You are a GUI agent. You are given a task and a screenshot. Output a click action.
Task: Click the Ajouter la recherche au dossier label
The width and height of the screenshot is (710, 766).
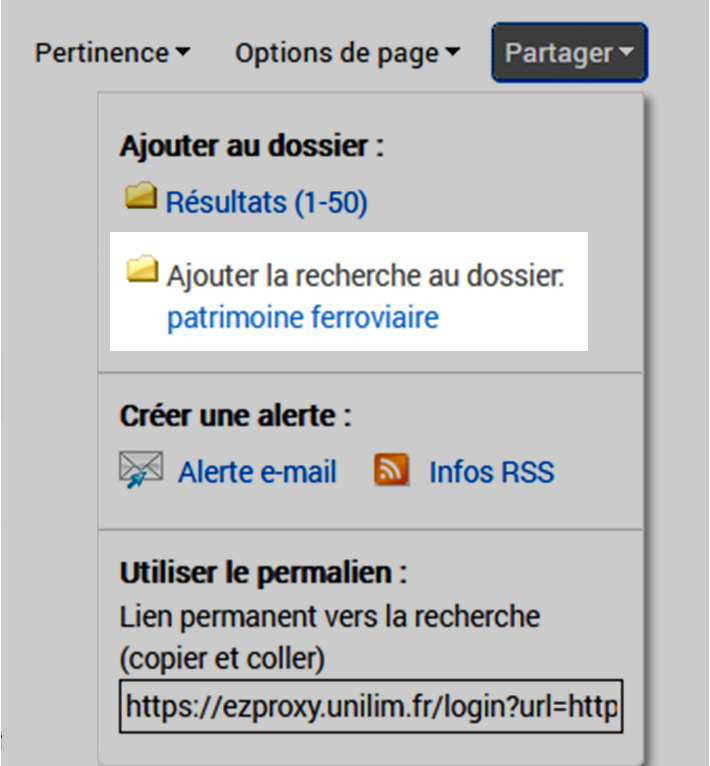[x=366, y=275]
